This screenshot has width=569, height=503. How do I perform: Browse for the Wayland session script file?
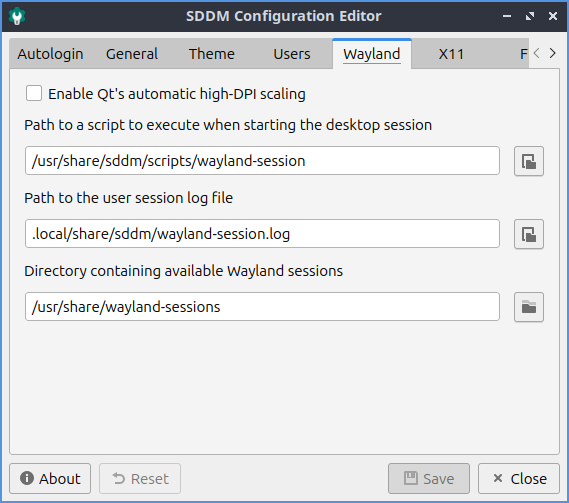[529, 161]
